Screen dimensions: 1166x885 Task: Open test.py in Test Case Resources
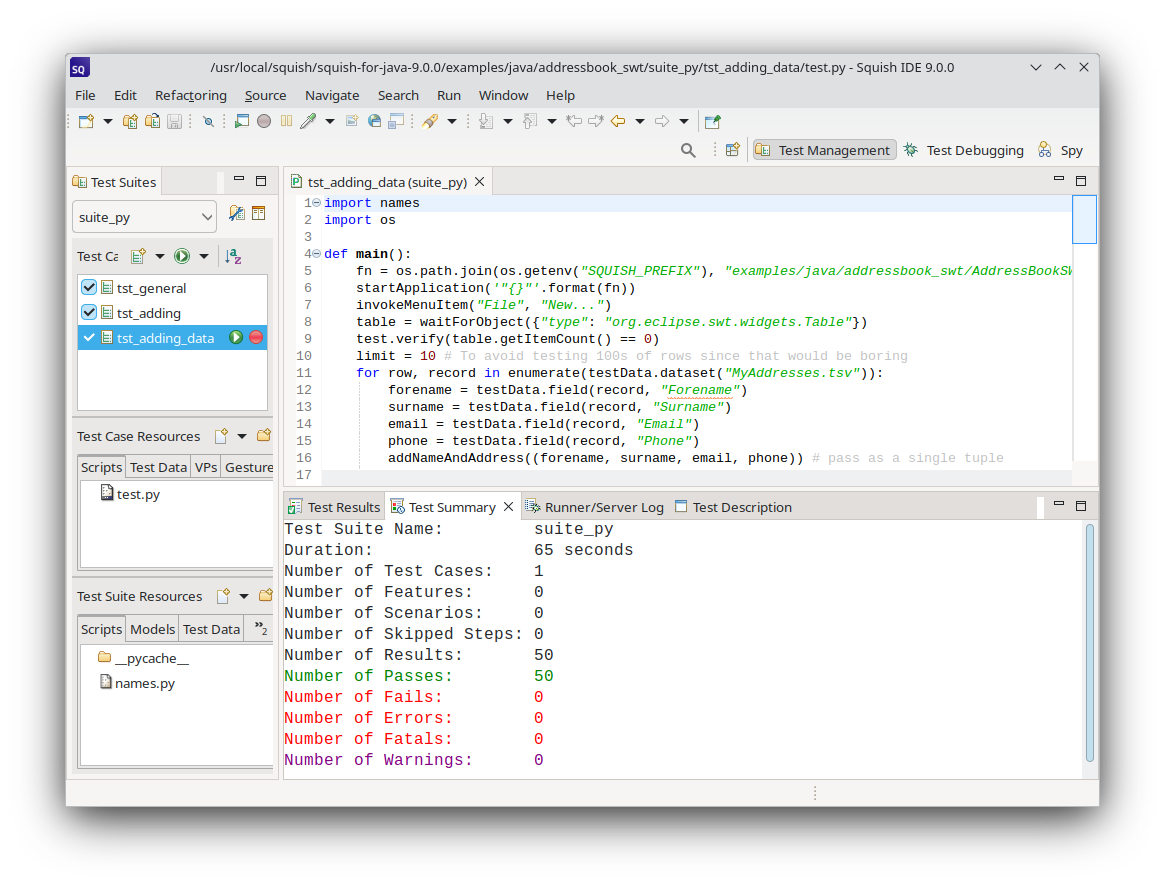tap(137, 494)
